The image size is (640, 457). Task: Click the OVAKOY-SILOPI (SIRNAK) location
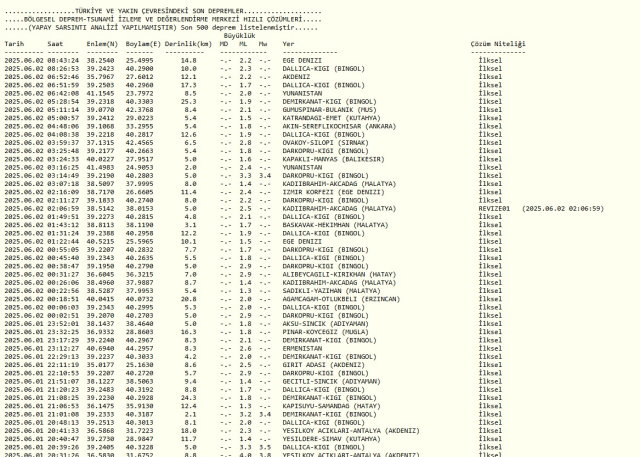pyautogui.click(x=325, y=143)
